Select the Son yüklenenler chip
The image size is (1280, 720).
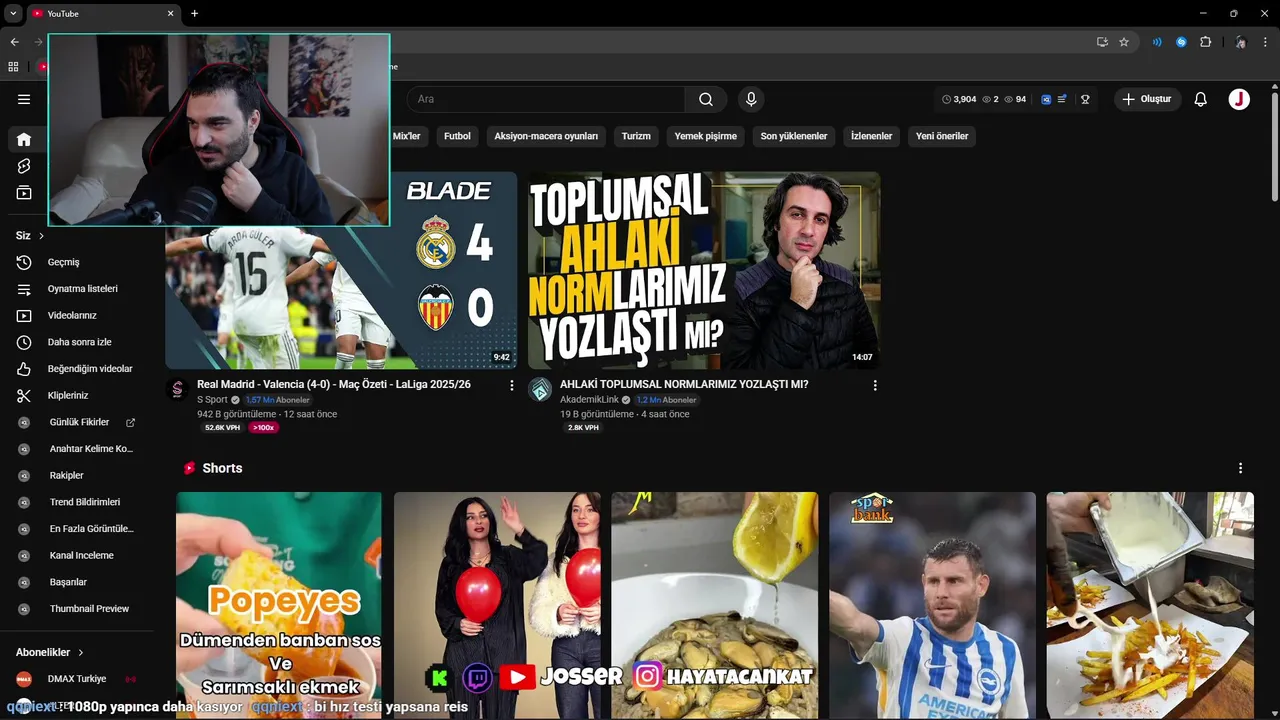coord(794,136)
